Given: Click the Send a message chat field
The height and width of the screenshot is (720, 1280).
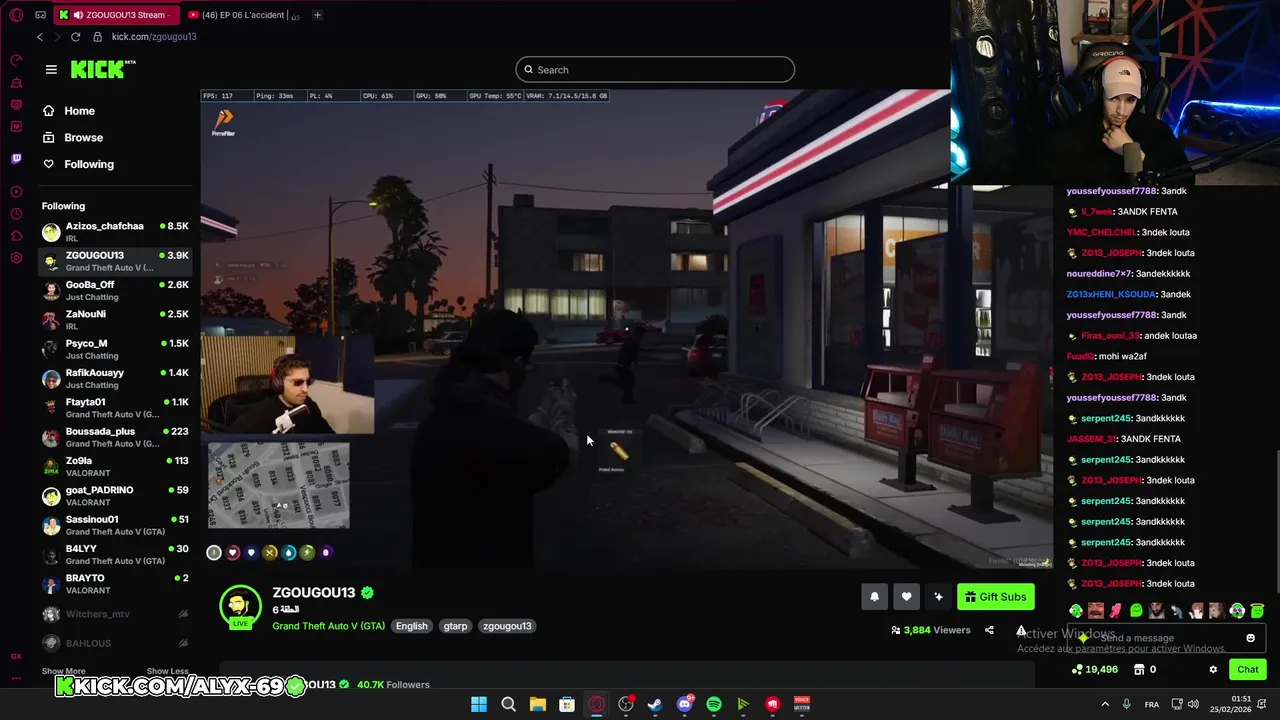Looking at the screenshot, I should click(1166, 638).
